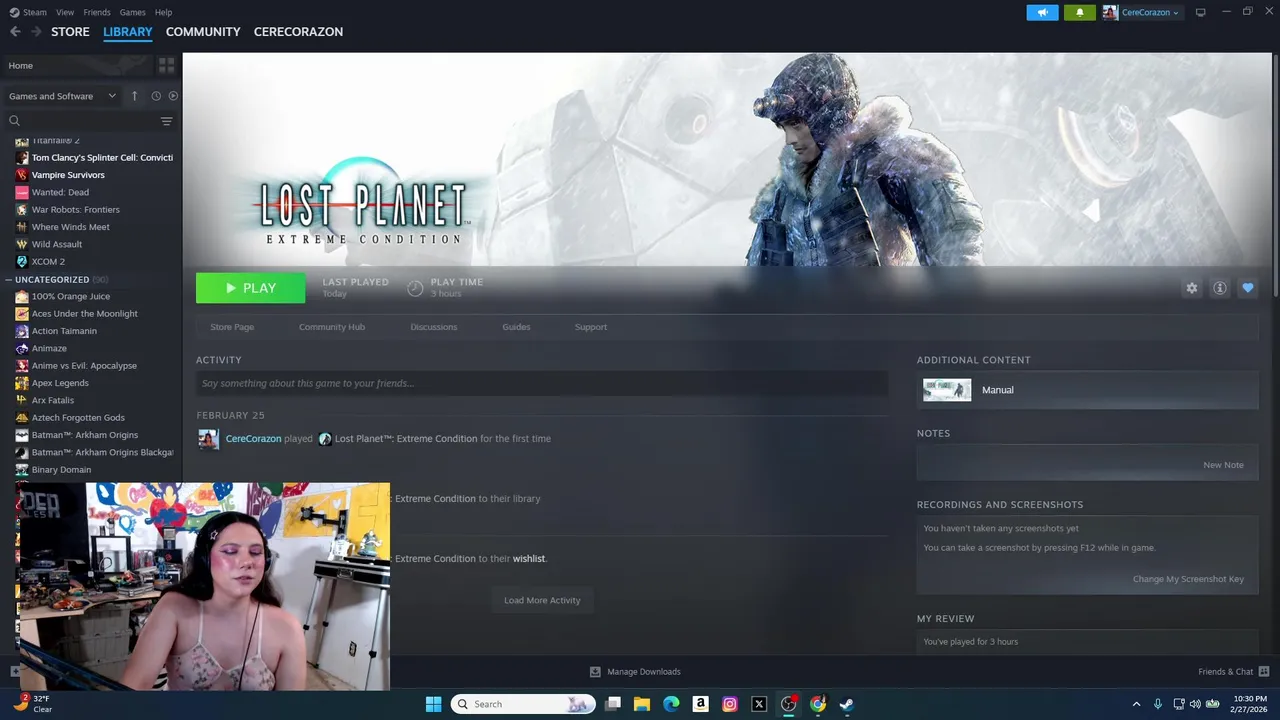
Task: Select 100% Orange Juice
Action: (x=71, y=297)
